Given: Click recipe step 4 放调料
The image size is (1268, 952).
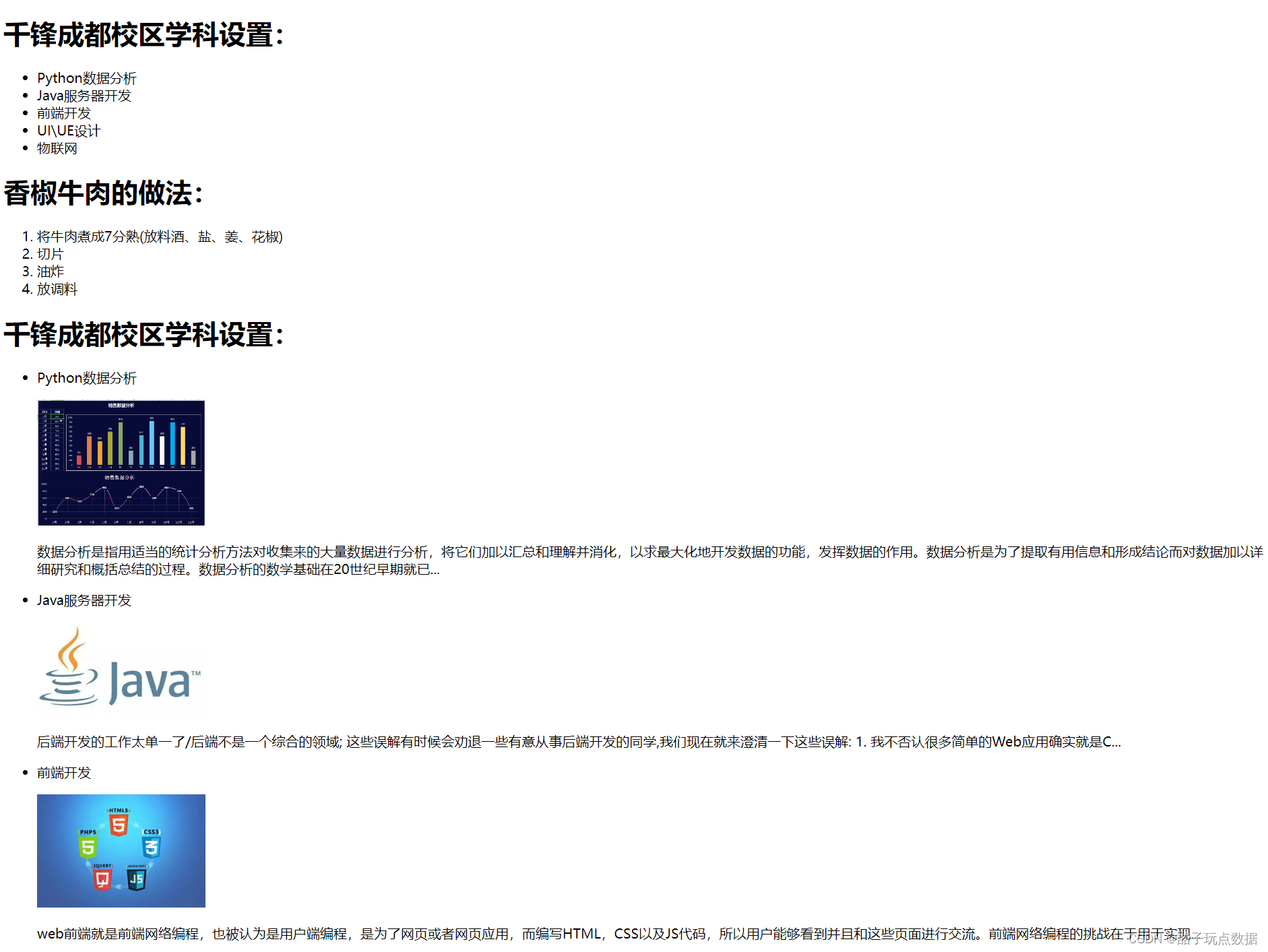Looking at the screenshot, I should click(x=57, y=289).
